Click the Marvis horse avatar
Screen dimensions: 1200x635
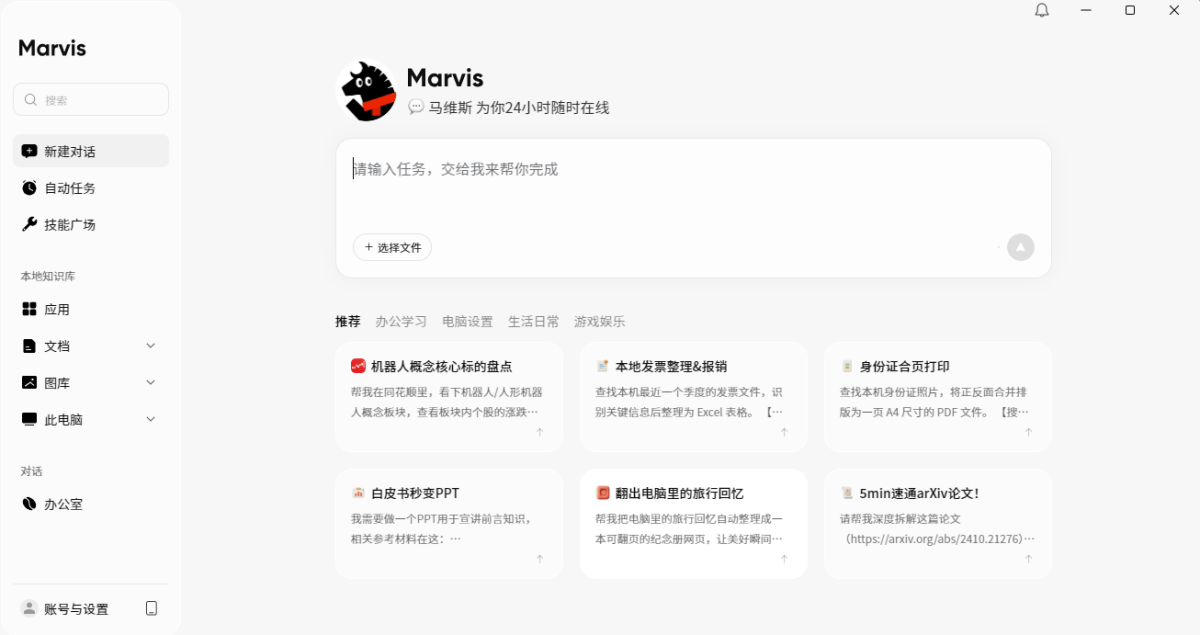366,92
